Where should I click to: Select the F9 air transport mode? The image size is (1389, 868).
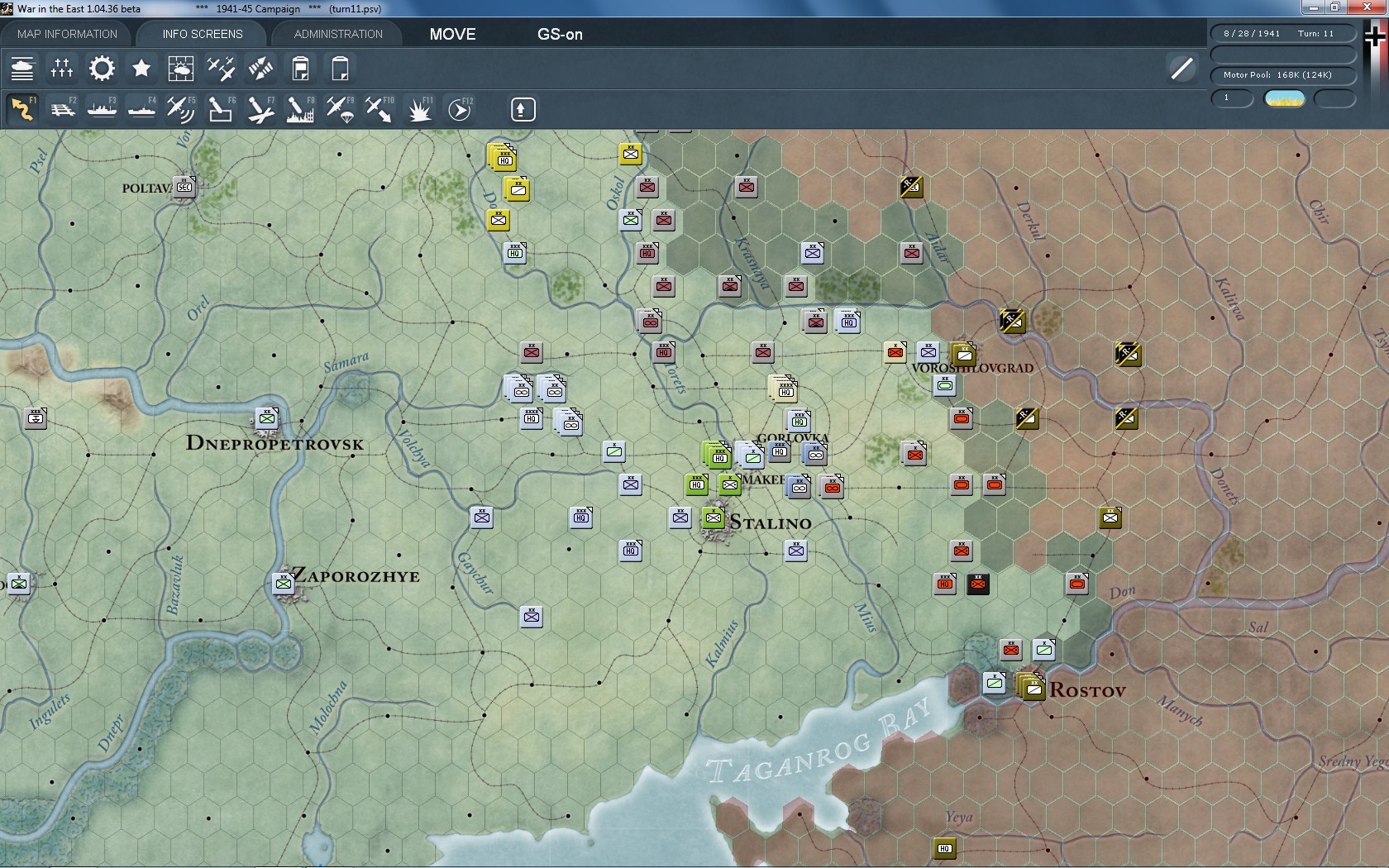click(x=340, y=109)
